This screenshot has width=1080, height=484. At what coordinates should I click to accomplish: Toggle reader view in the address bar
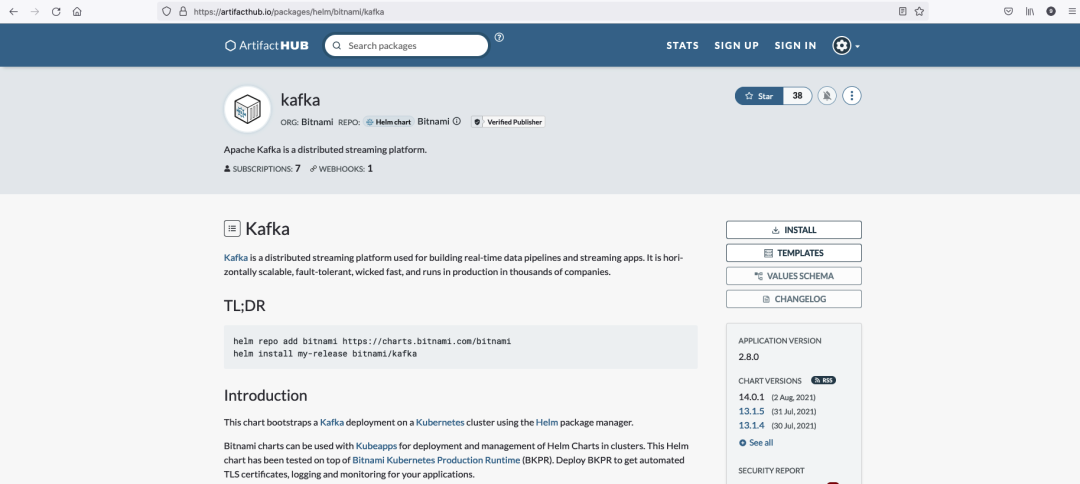coord(902,12)
